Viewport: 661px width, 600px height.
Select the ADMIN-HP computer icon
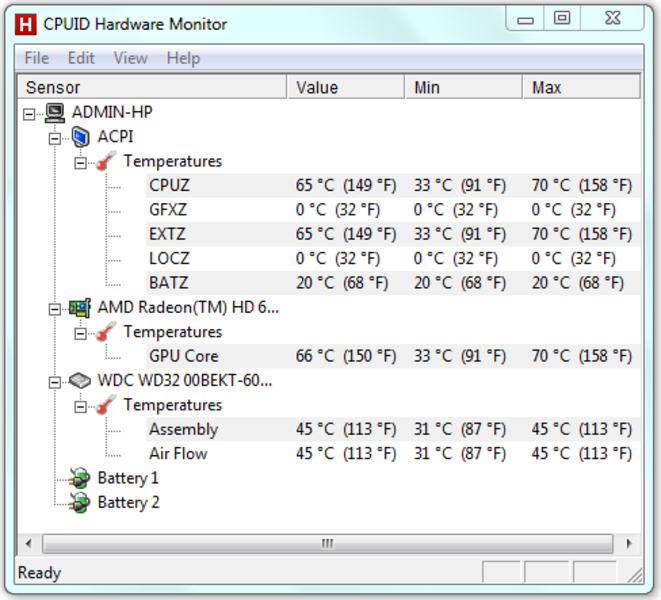[55, 113]
